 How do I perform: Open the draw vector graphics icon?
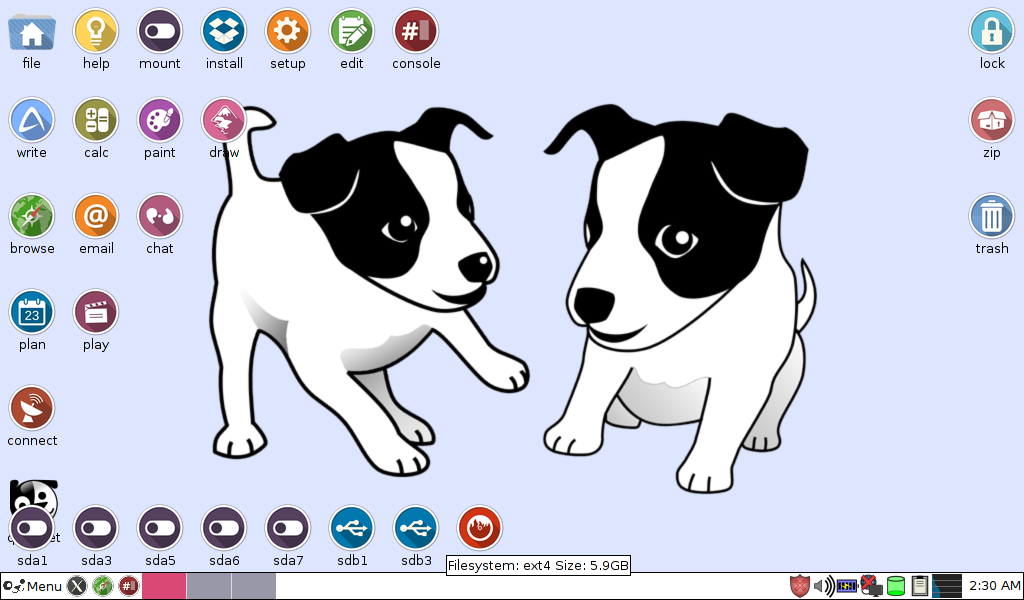click(224, 121)
